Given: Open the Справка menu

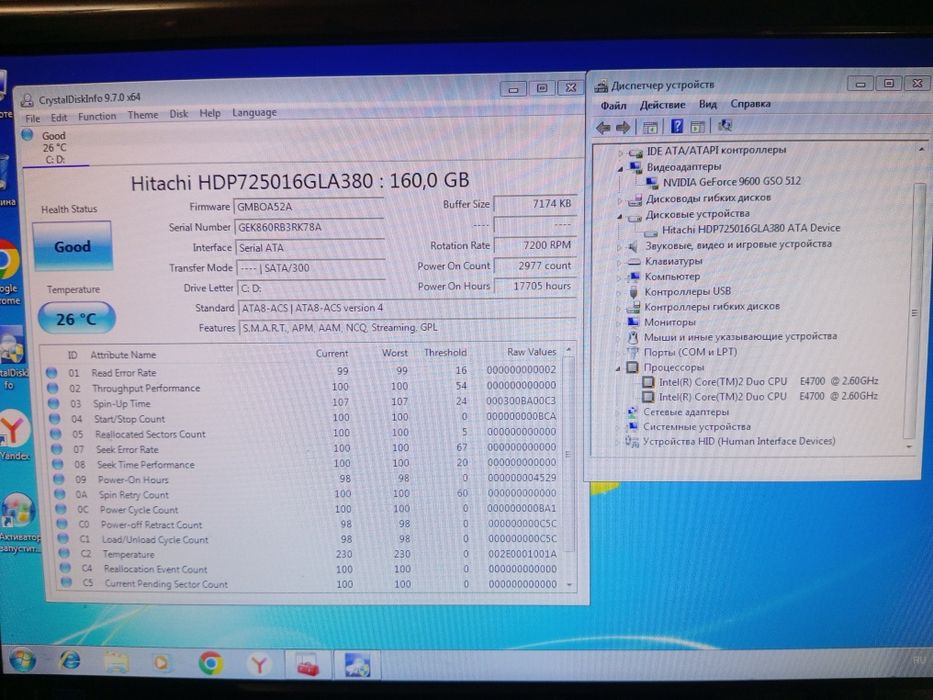Looking at the screenshot, I should [750, 104].
